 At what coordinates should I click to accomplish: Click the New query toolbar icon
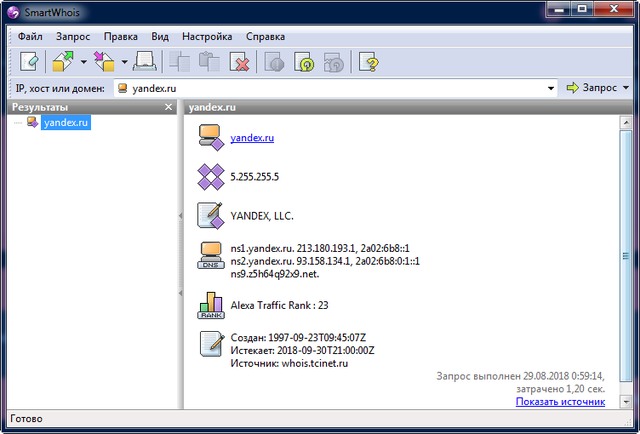[29, 62]
